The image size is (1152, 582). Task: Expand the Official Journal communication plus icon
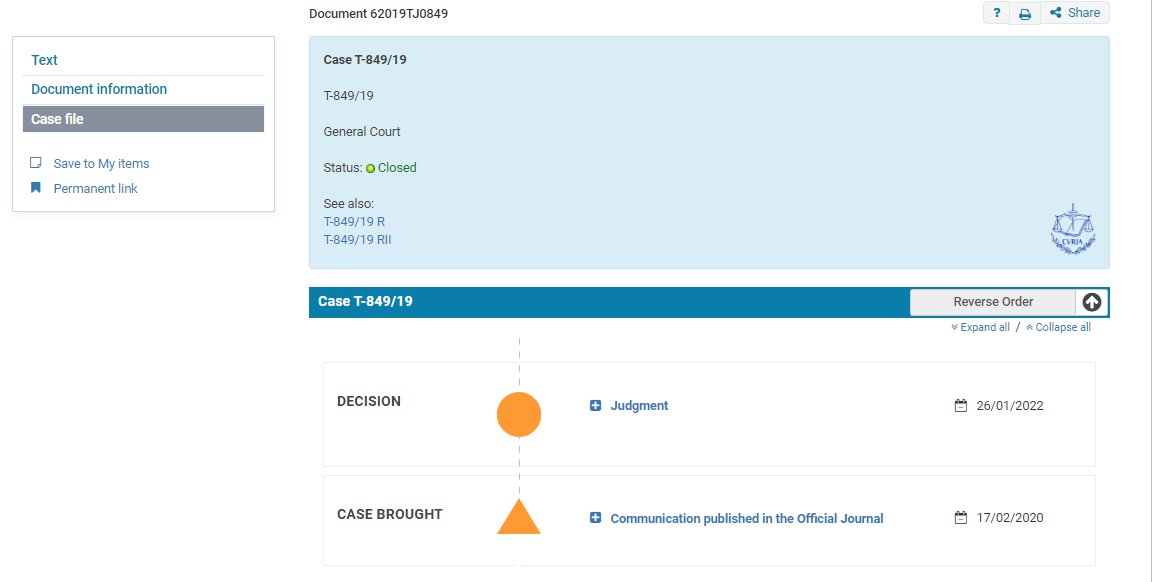(595, 518)
